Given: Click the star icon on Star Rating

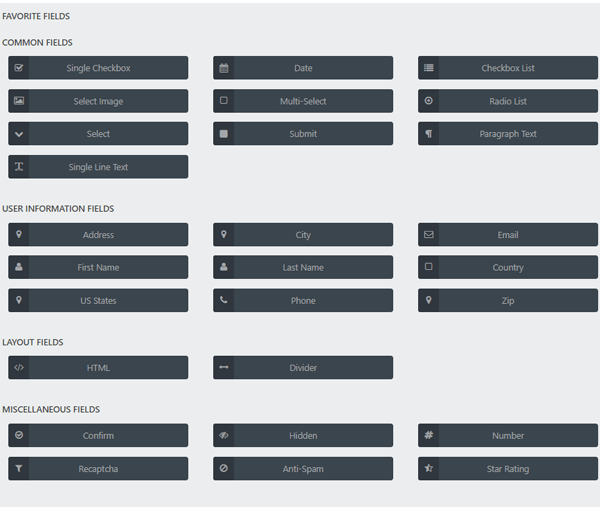Looking at the screenshot, I should point(429,469).
